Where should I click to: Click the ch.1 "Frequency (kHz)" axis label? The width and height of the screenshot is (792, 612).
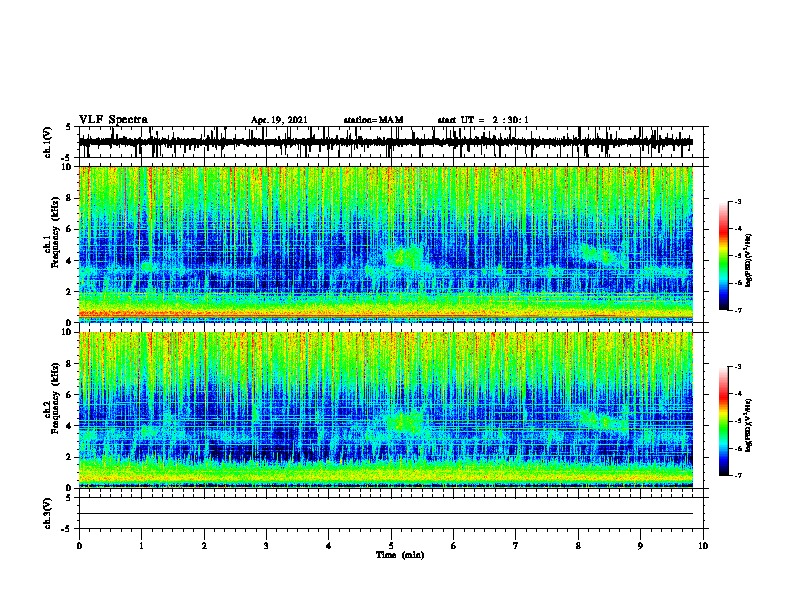55,233
